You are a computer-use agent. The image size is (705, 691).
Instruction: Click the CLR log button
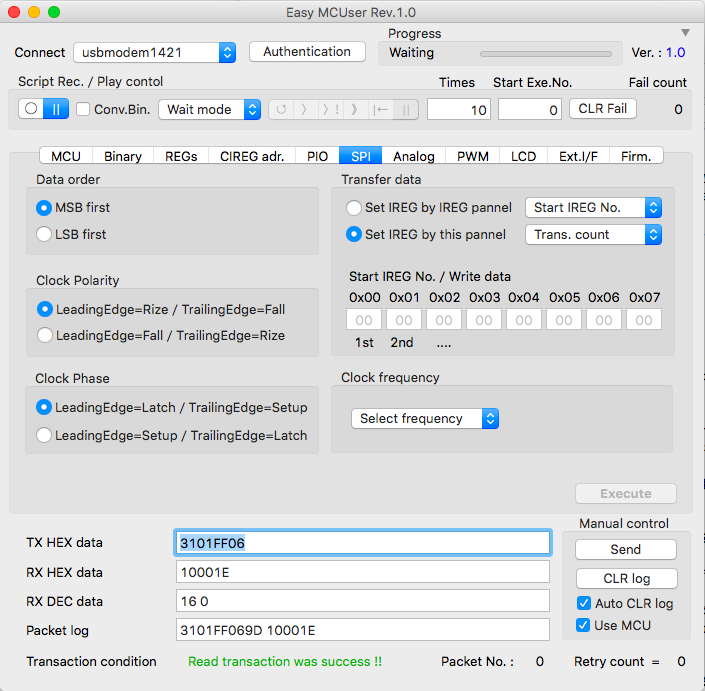coord(626,578)
